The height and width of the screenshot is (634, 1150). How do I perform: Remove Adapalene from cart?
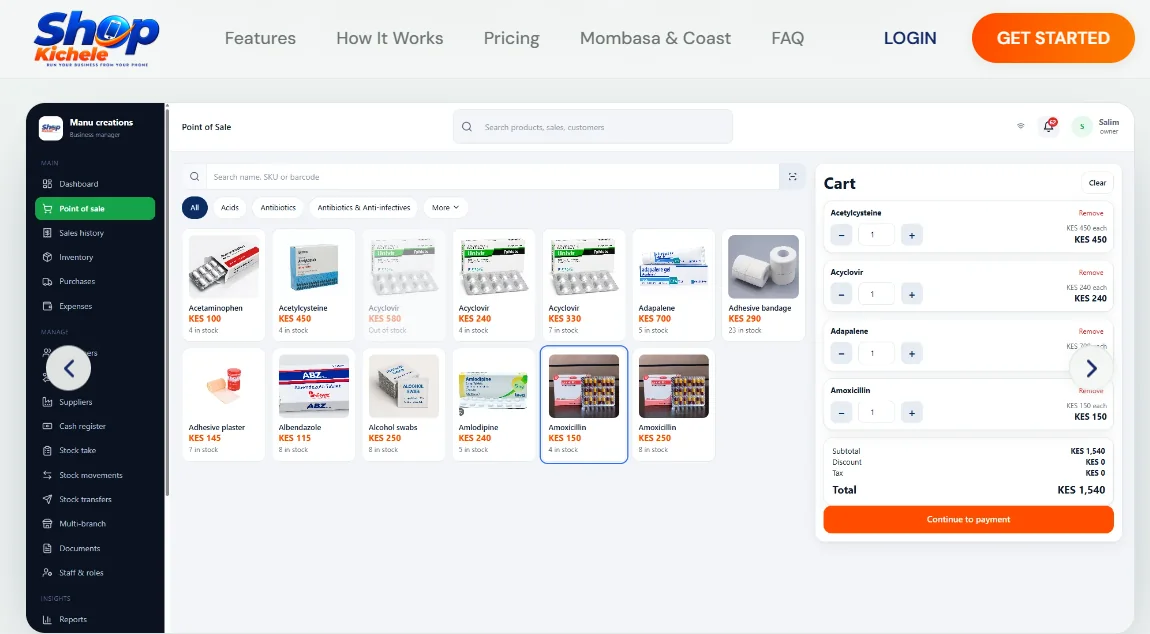1091,332
